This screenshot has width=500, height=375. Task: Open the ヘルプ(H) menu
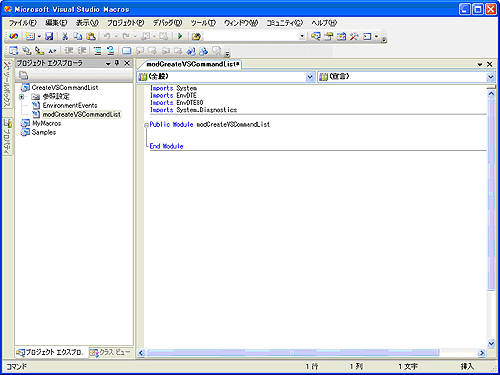(x=324, y=23)
